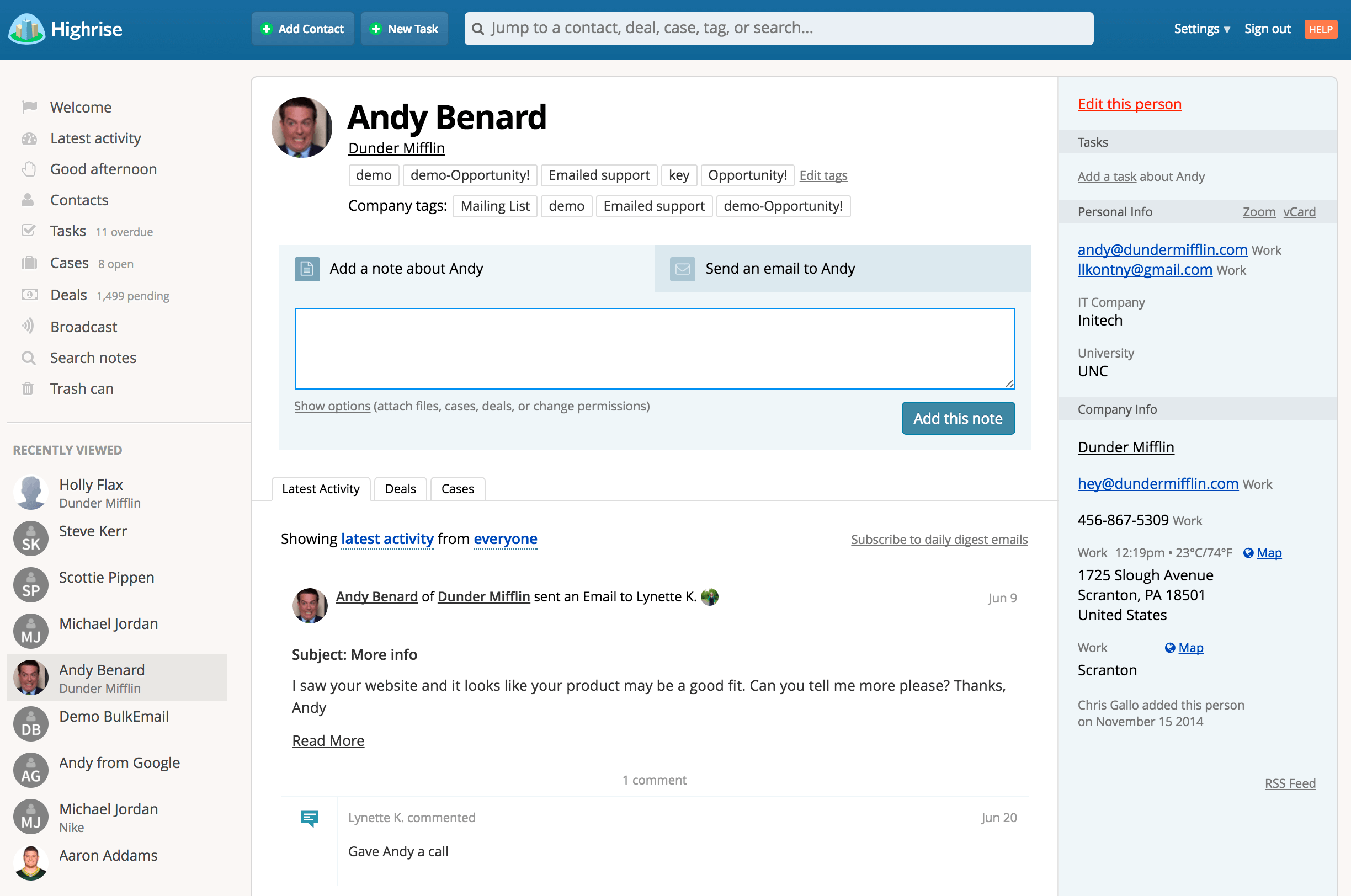Click Lynette K. small avatar in activity
The width and height of the screenshot is (1351, 896).
[709, 596]
